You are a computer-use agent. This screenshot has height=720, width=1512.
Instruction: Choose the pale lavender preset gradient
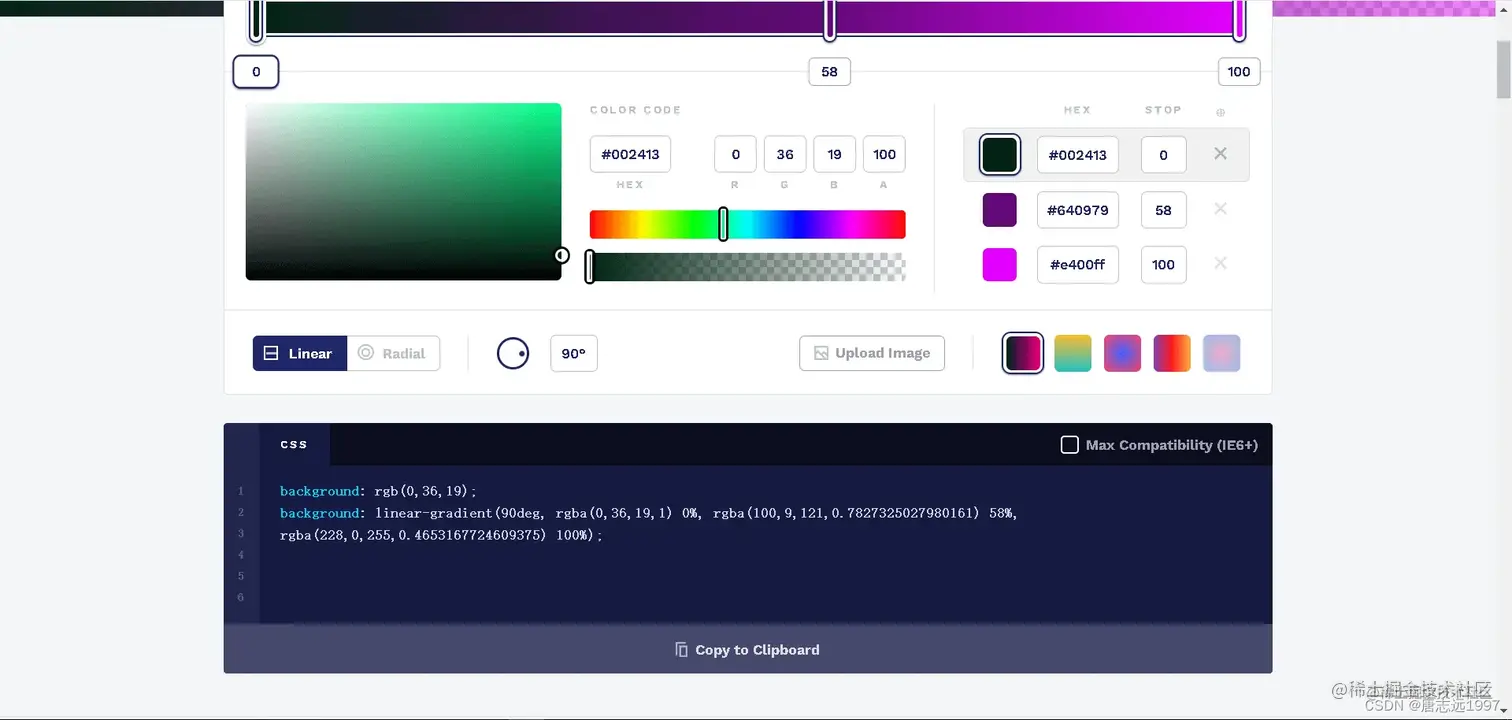pos(1222,353)
